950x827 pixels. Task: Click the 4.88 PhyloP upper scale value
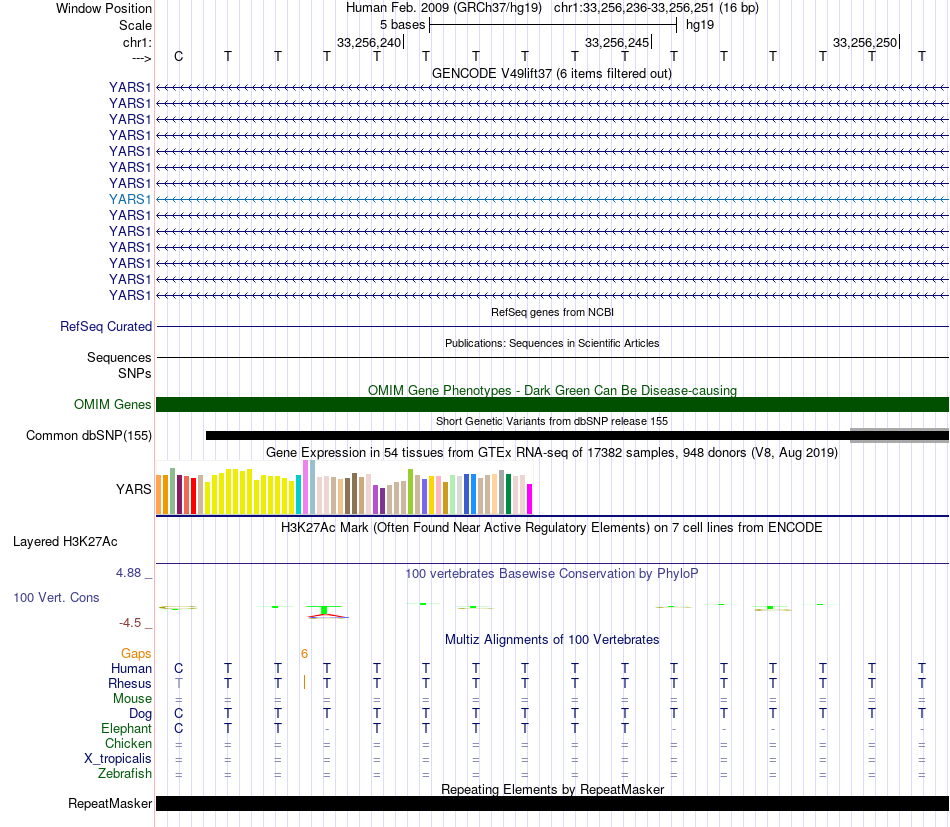click(128, 573)
